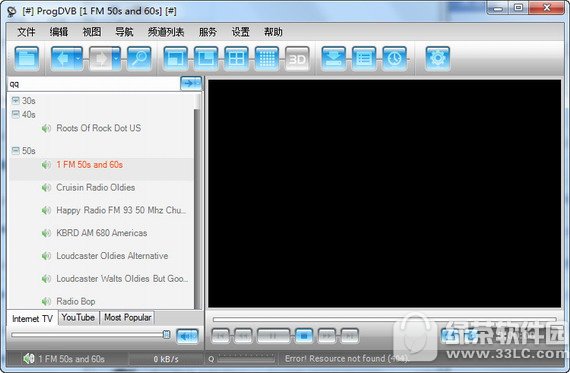570x373 pixels.
Task: Open the 文件 menu
Action: [26, 32]
